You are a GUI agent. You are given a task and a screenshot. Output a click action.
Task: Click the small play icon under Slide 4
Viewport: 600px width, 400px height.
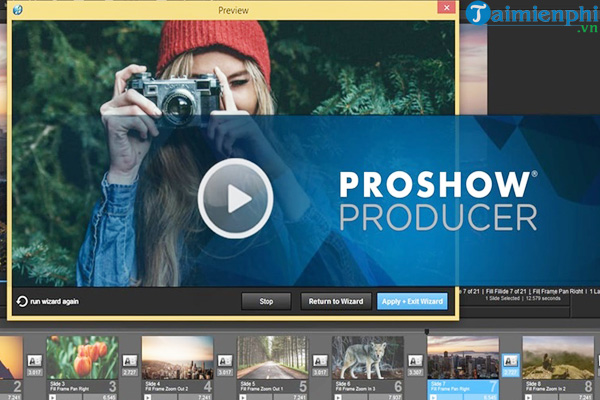click(148, 397)
